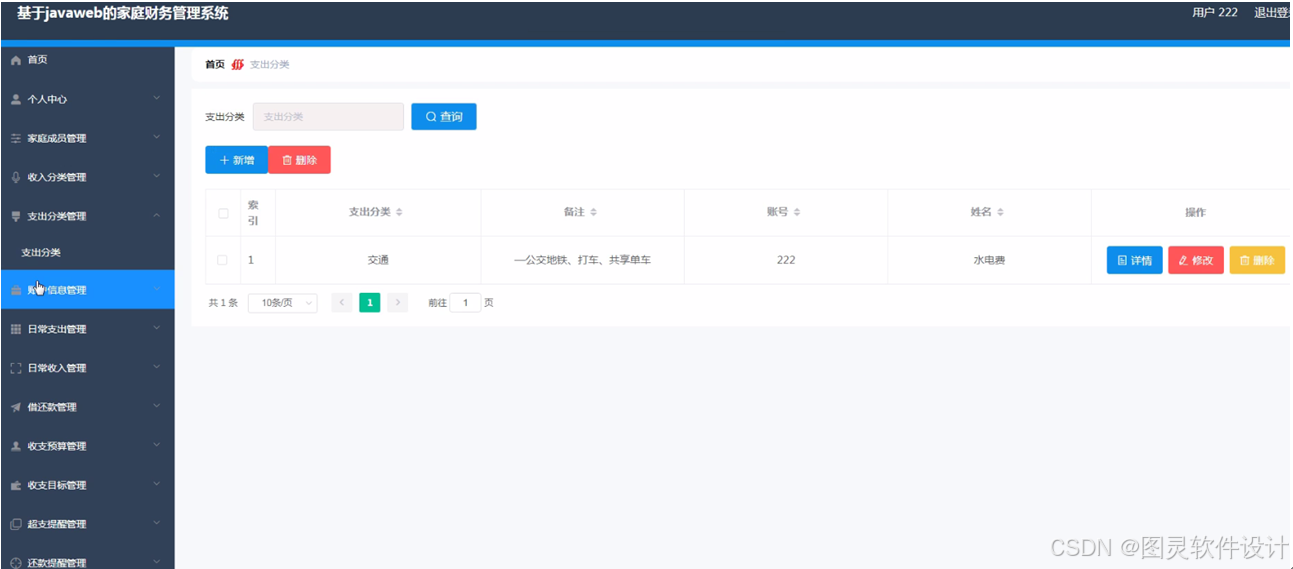Viewport: 1293px width, 569px height.
Task: Click the 共 1 条 total count text
Action: (x=223, y=303)
